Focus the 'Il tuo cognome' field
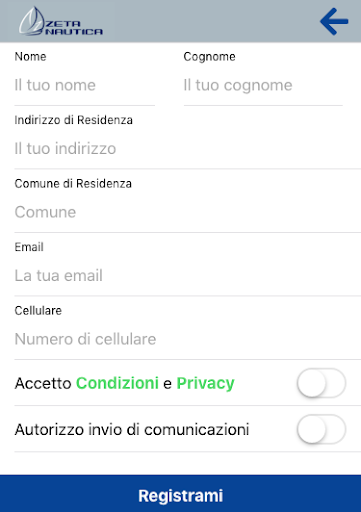Viewport: 361px width, 512px height. [263, 85]
